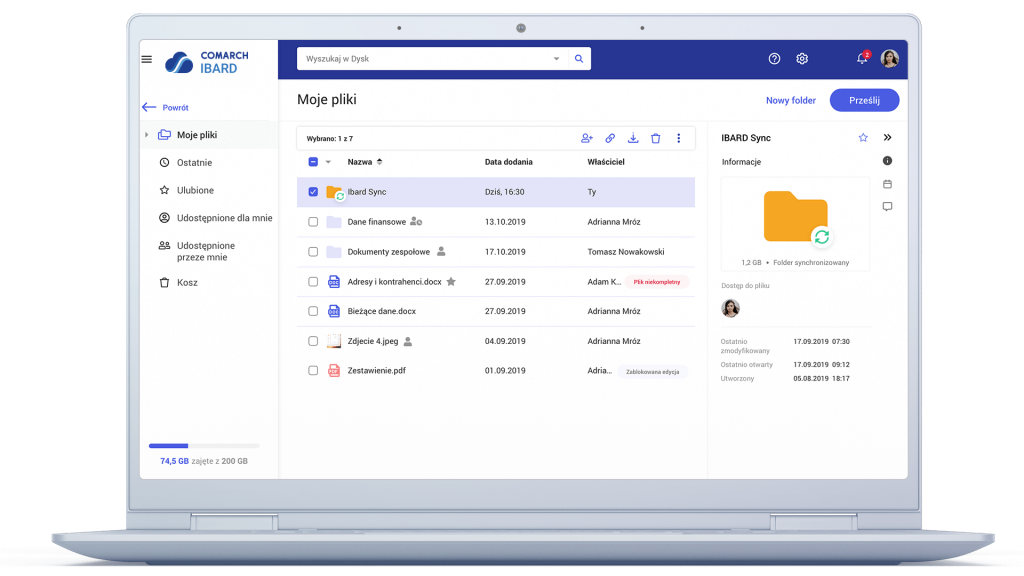Click the trash delete icon in toolbar
This screenshot has width=1024, height=576.
[656, 138]
